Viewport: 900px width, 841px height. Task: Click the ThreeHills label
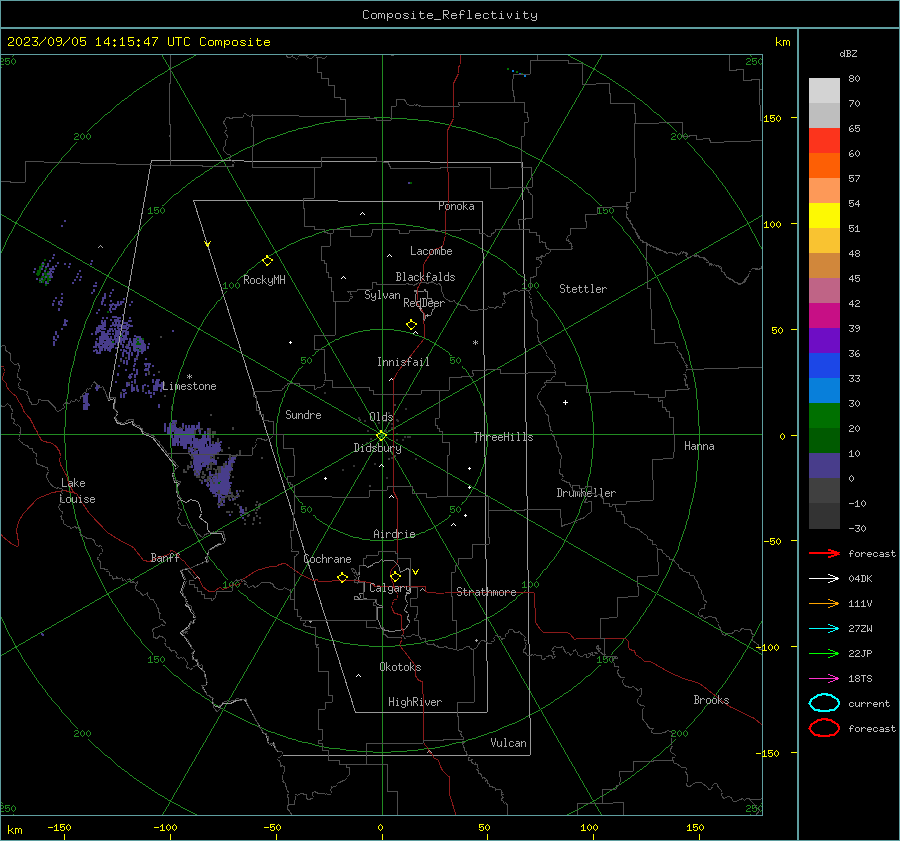point(503,437)
